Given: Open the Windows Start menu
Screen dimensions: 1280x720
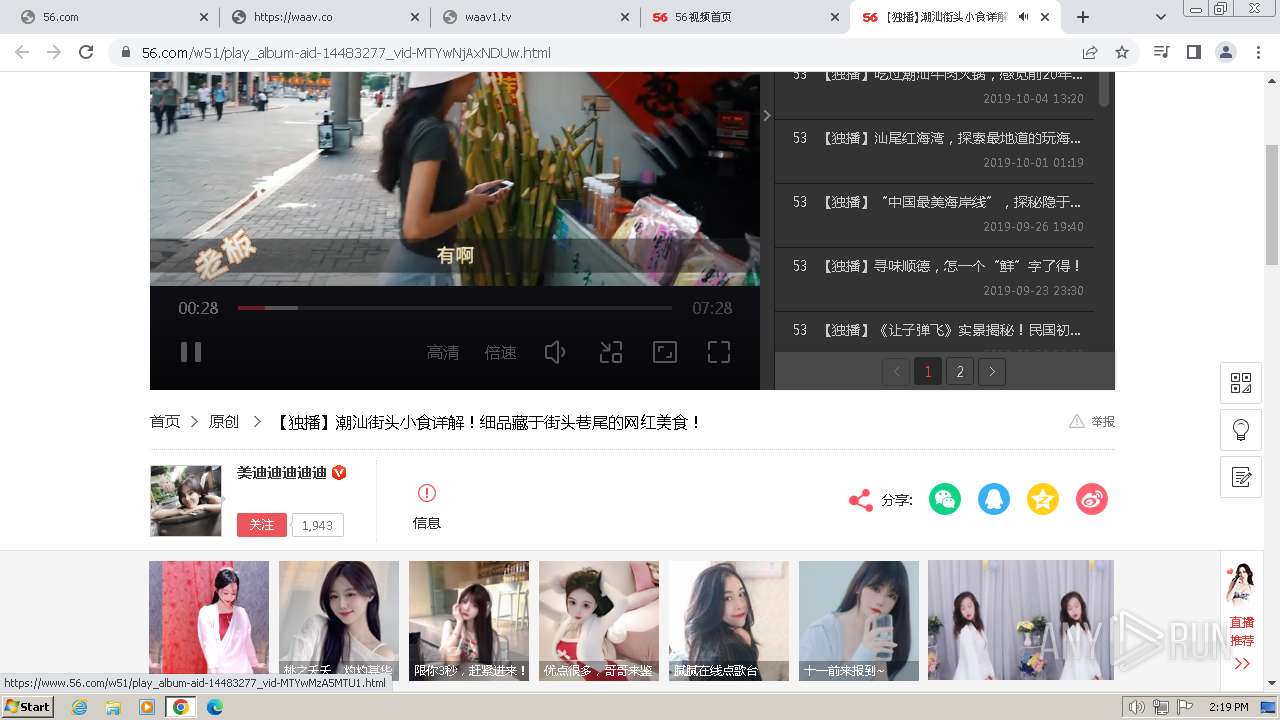Looking at the screenshot, I should tap(28, 707).
